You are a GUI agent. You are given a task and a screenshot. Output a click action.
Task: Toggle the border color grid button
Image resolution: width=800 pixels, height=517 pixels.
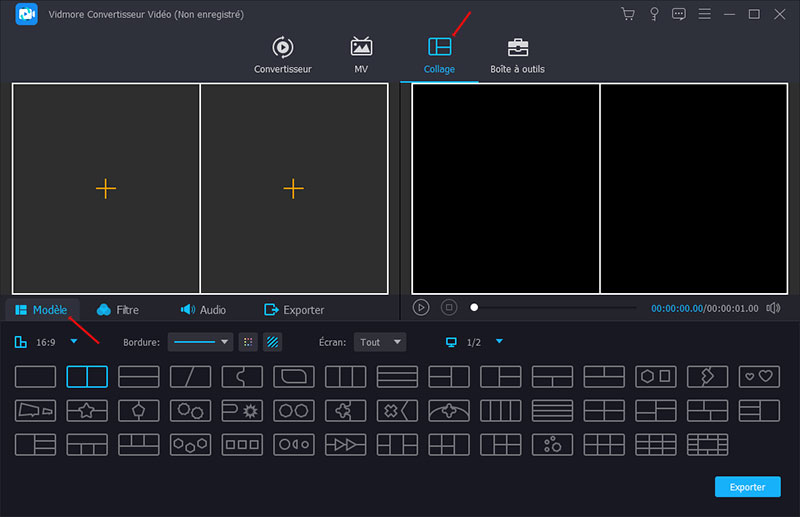[248, 342]
